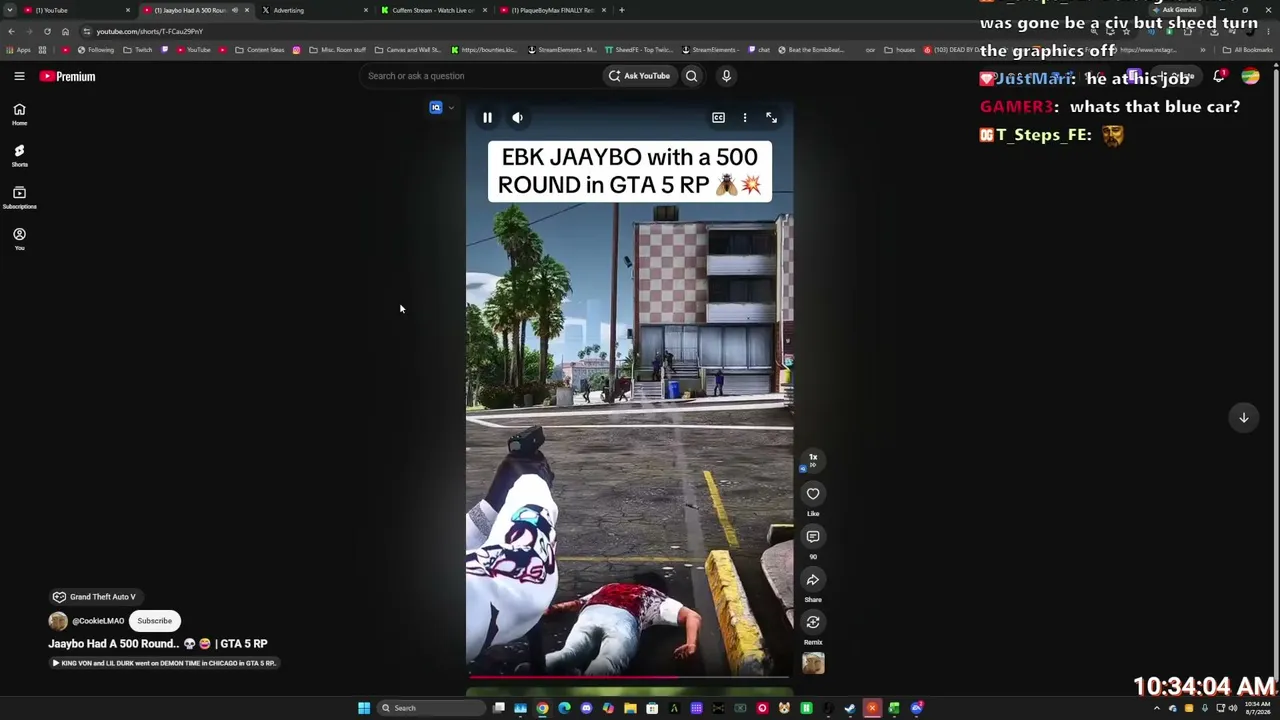The width and height of the screenshot is (1280, 720).
Task: Open the comments for this Short
Action: click(x=813, y=537)
